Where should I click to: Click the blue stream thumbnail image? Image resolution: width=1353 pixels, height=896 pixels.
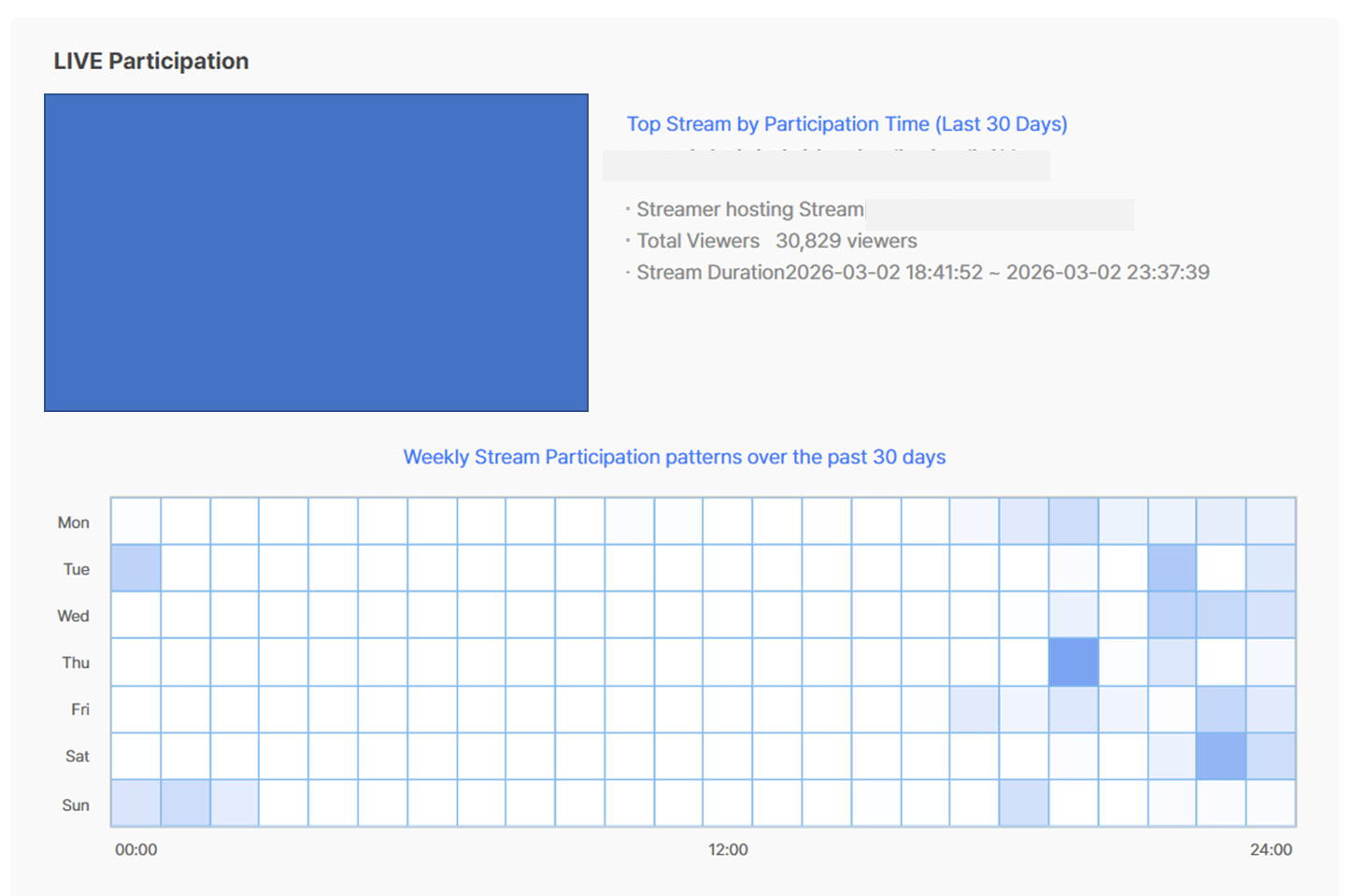(316, 252)
